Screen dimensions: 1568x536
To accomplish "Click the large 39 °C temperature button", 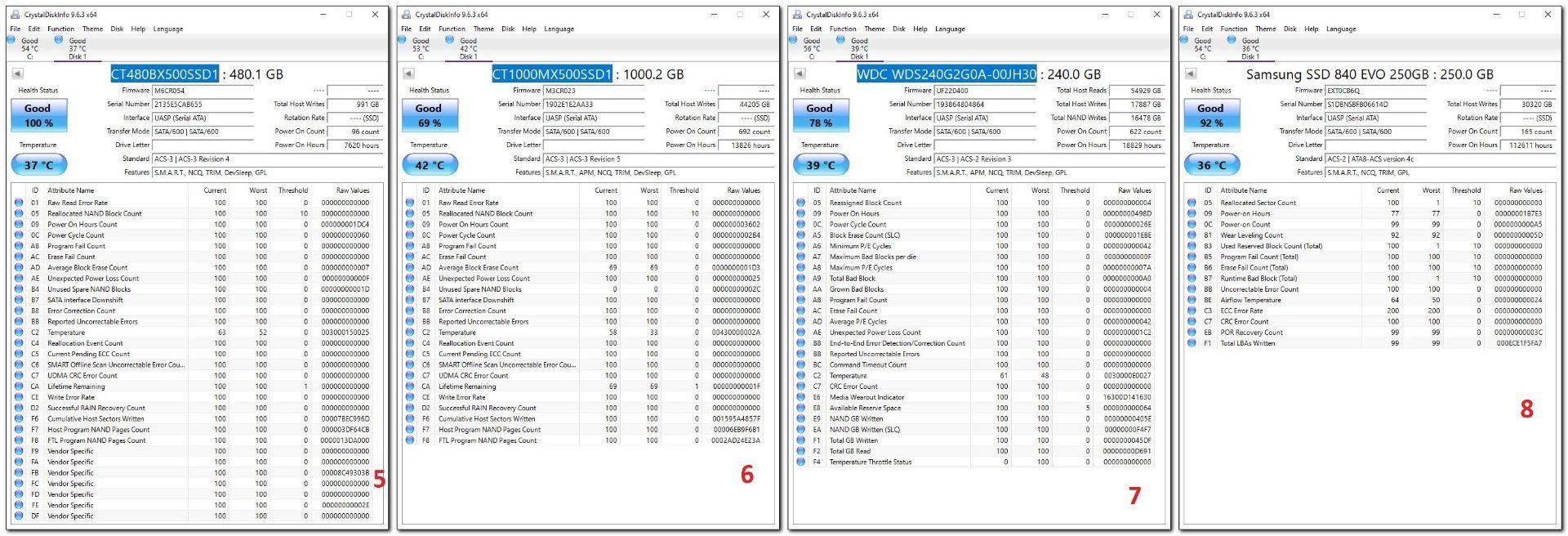I will pos(821,165).
